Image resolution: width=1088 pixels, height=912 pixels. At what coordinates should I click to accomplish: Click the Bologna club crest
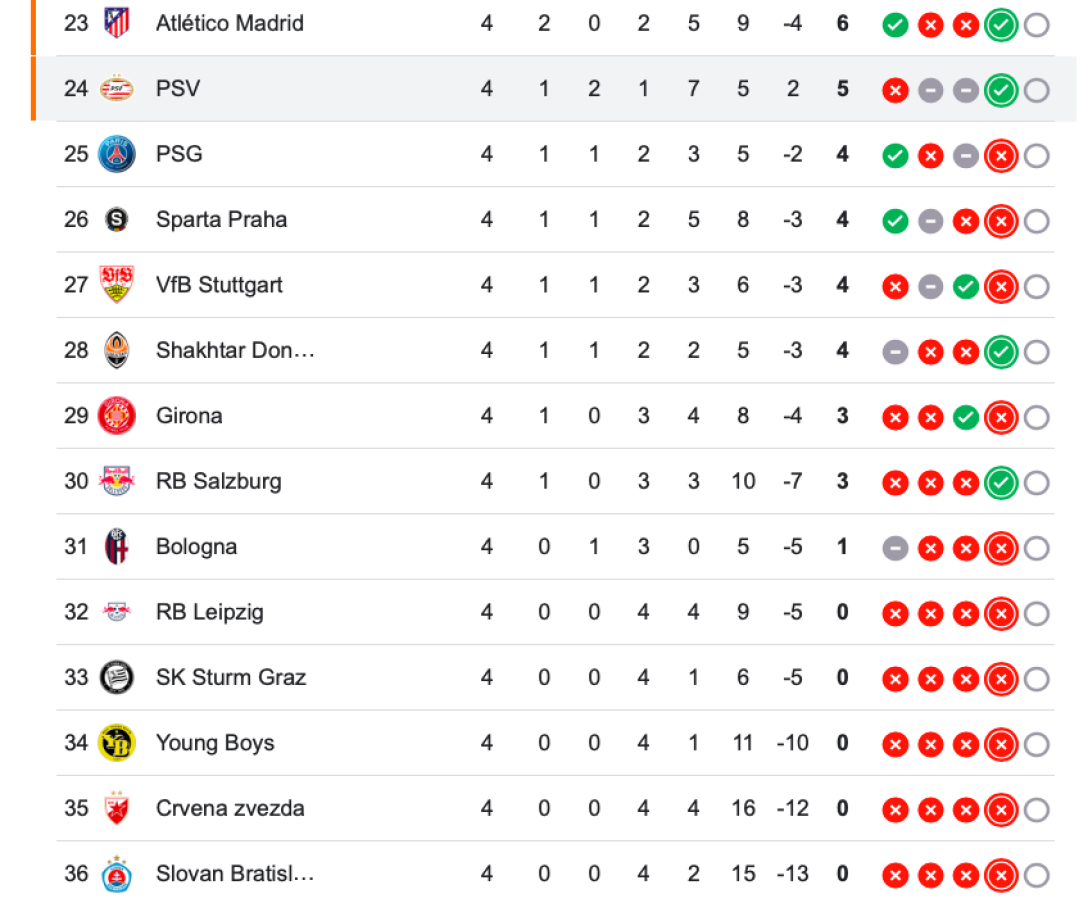pos(117,547)
